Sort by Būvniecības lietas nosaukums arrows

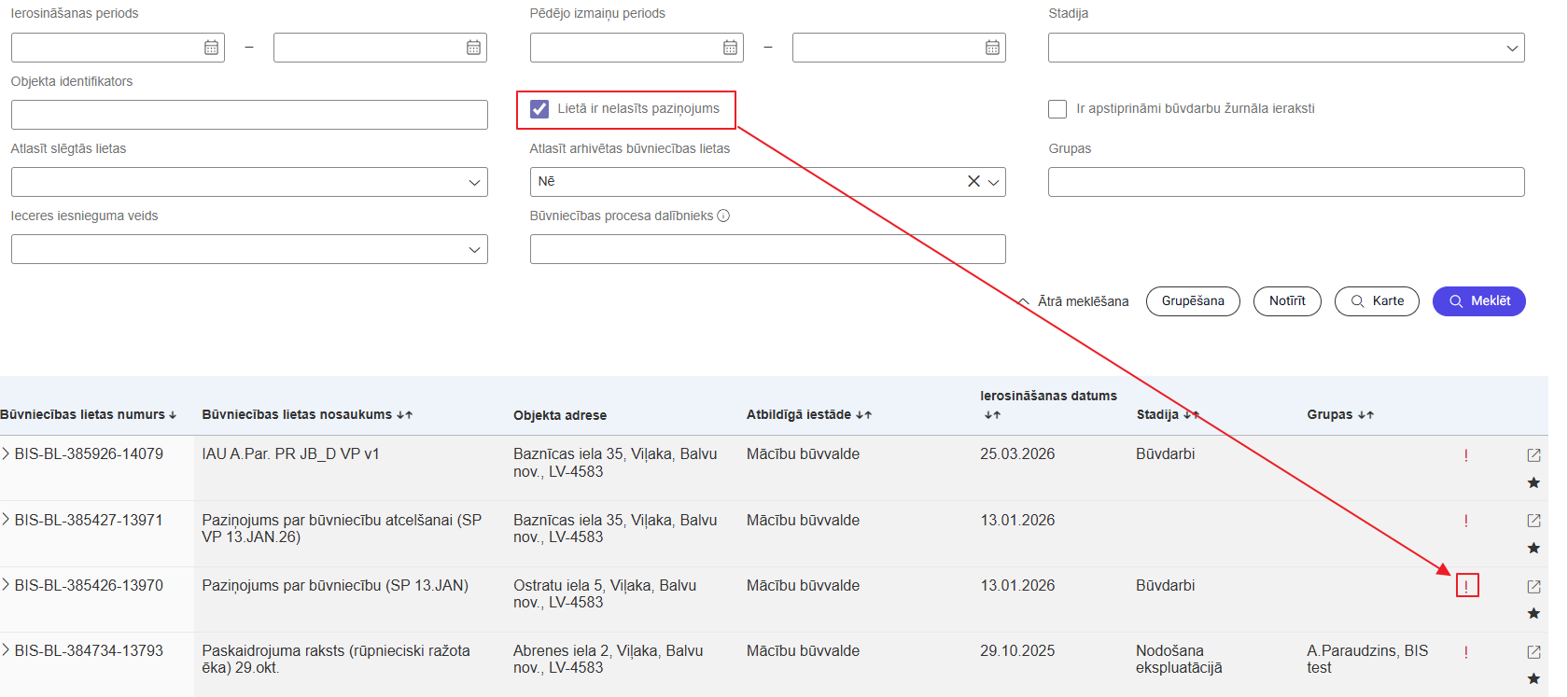coord(404,415)
